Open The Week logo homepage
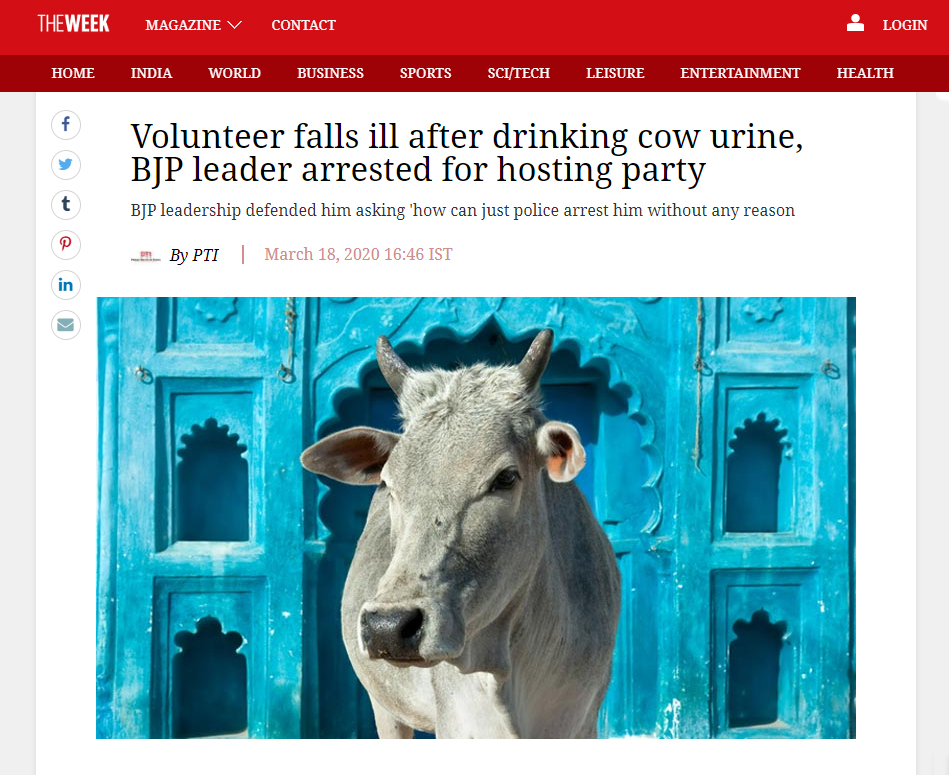 click(73, 24)
